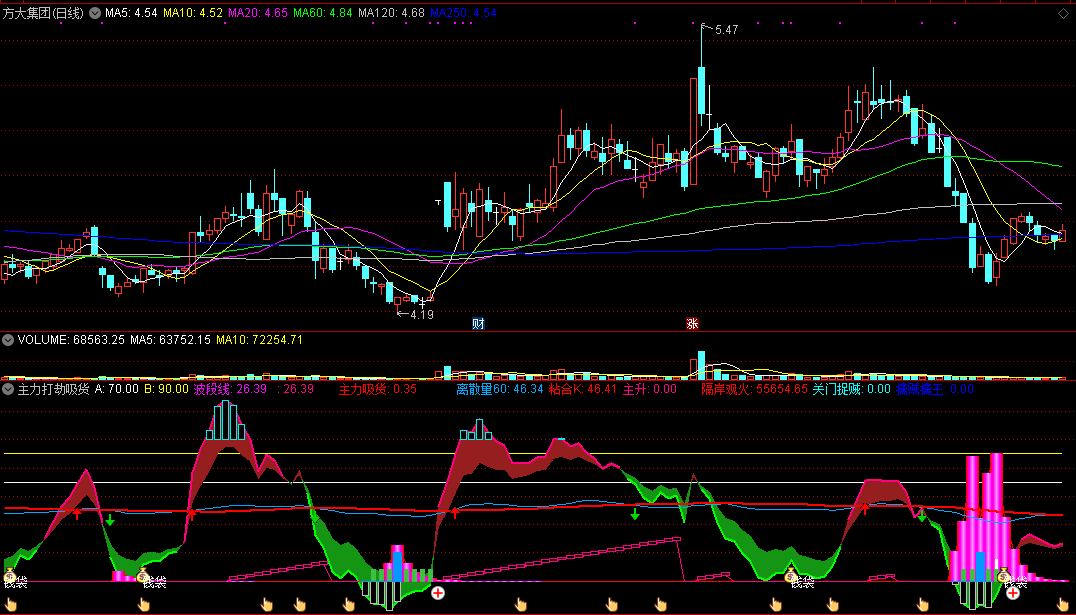Select the MA250: 4.54 label

click(x=463, y=13)
